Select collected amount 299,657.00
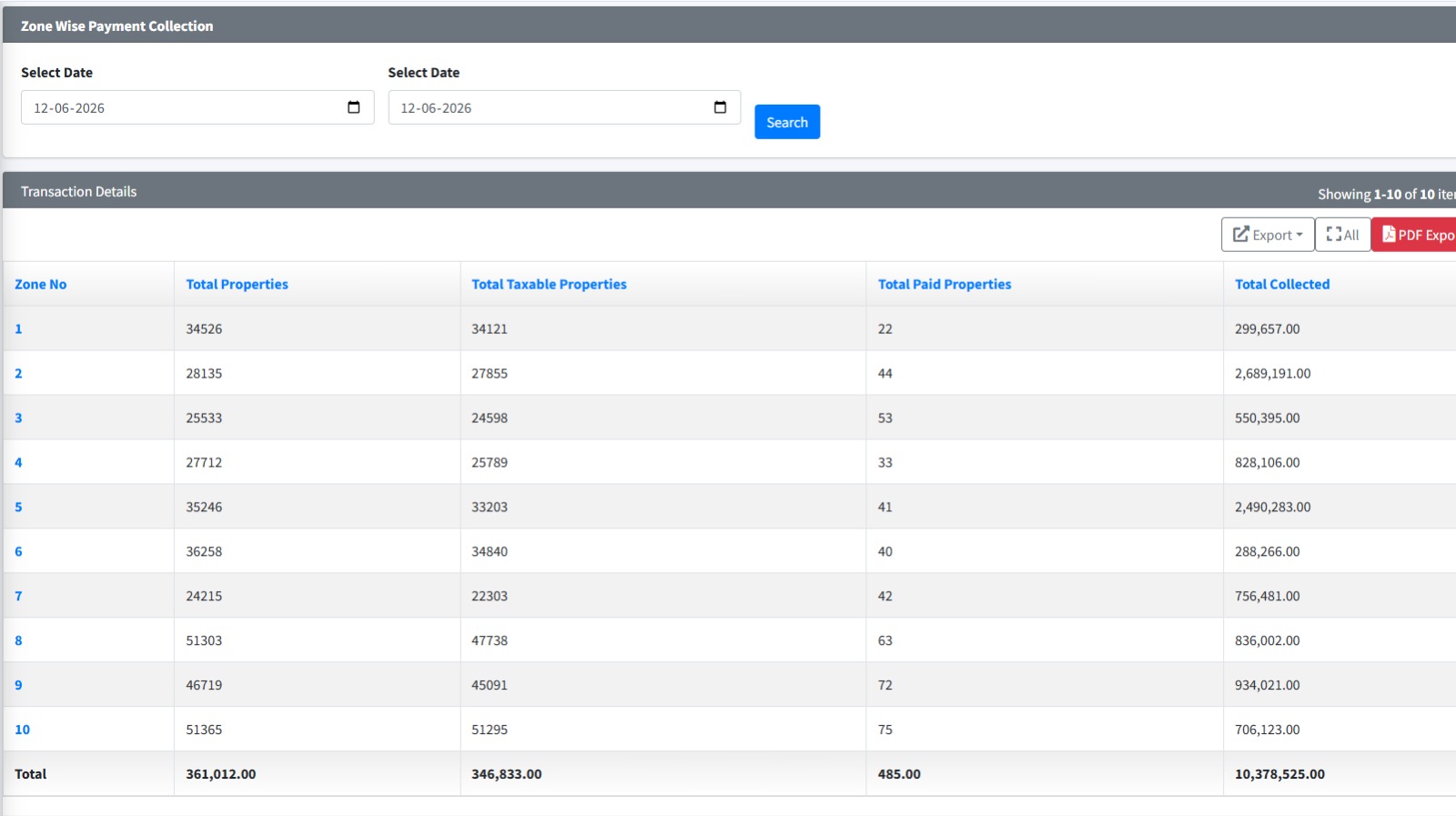Screen dimensions: 1456x816 click(x=1267, y=328)
